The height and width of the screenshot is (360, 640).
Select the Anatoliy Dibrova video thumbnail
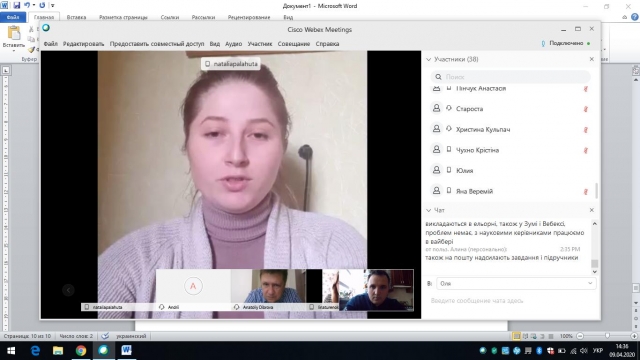[x=268, y=290]
